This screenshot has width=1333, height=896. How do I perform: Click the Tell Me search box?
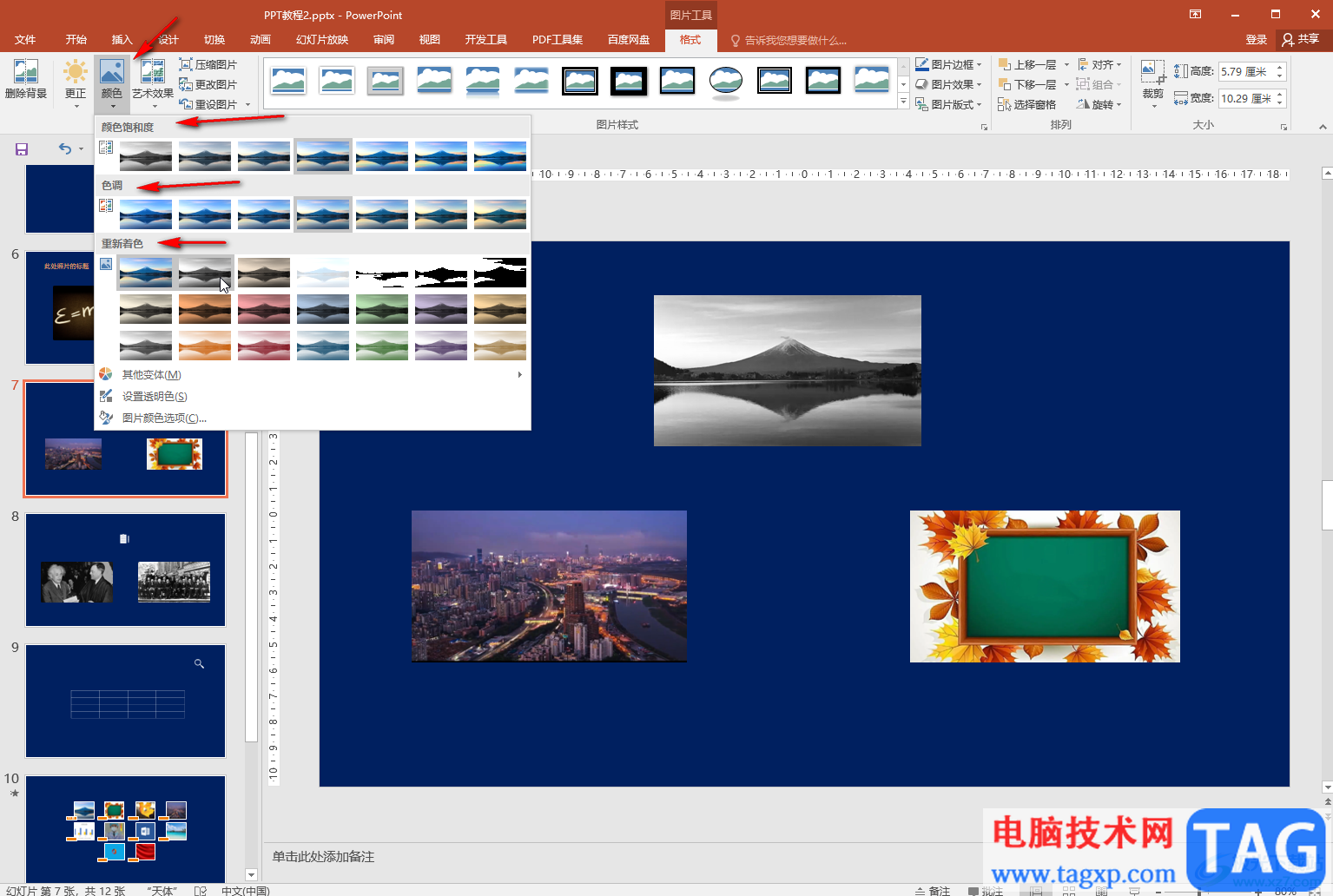tap(789, 40)
